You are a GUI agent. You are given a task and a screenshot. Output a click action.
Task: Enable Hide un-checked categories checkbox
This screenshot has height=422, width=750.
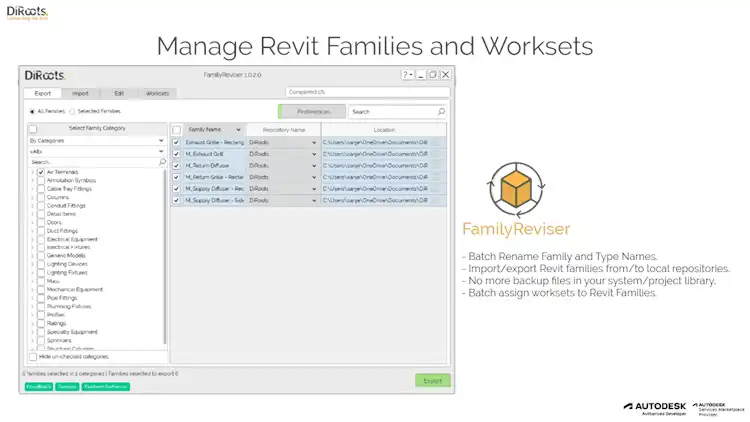click(x=33, y=357)
